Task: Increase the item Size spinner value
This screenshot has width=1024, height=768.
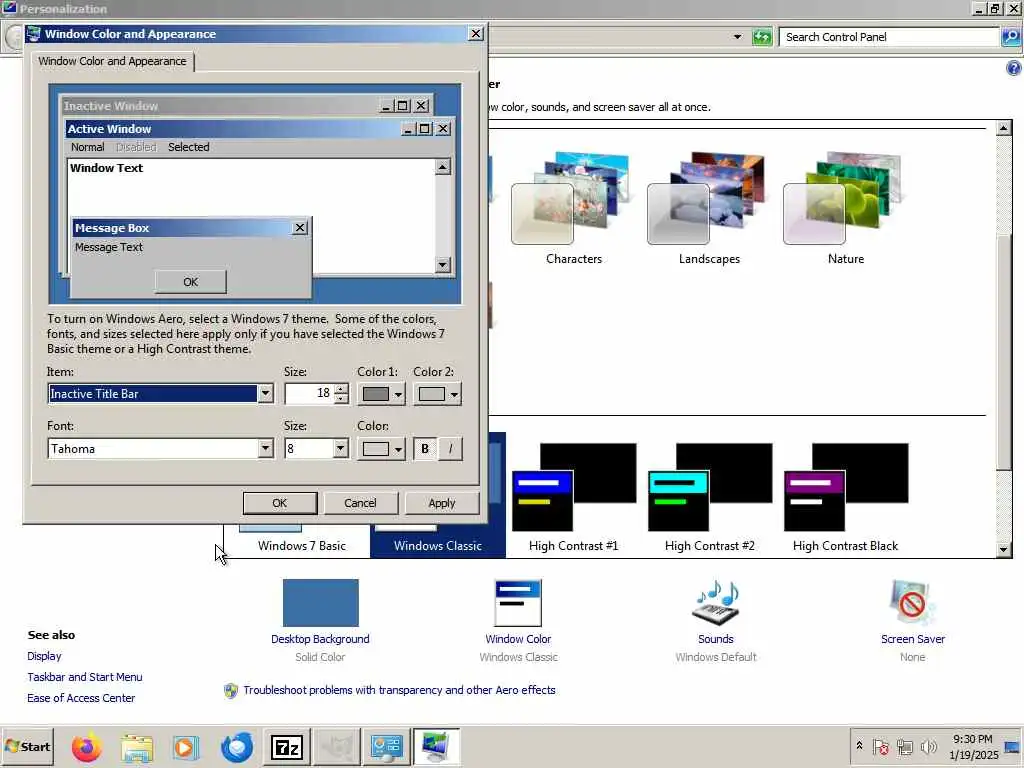Action: point(341,389)
